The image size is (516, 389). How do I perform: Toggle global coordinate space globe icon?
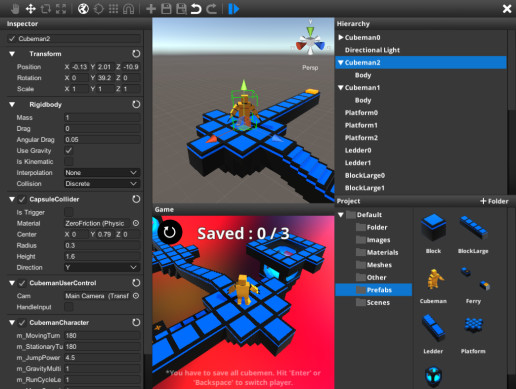pos(83,9)
